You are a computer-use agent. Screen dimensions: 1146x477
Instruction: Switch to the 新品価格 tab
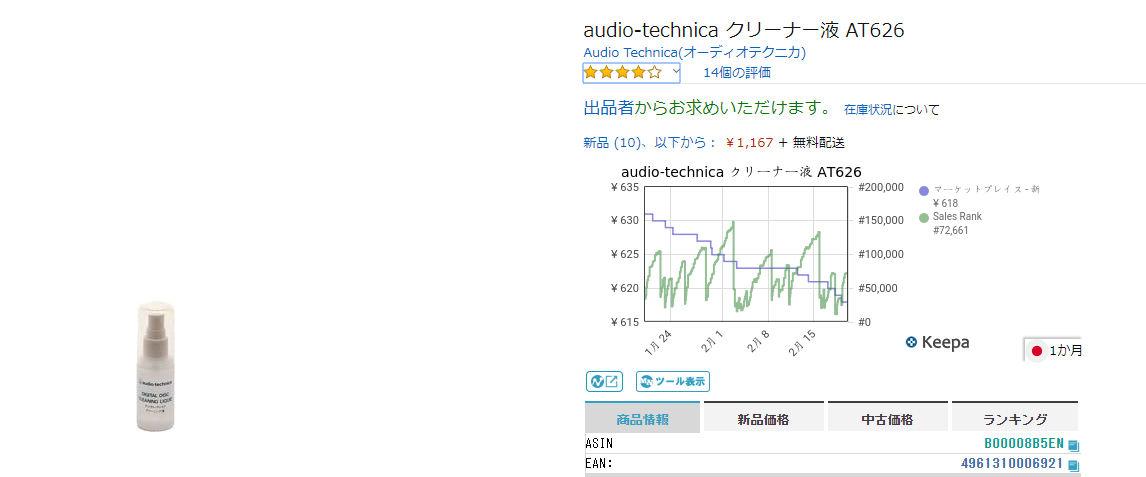tap(763, 419)
